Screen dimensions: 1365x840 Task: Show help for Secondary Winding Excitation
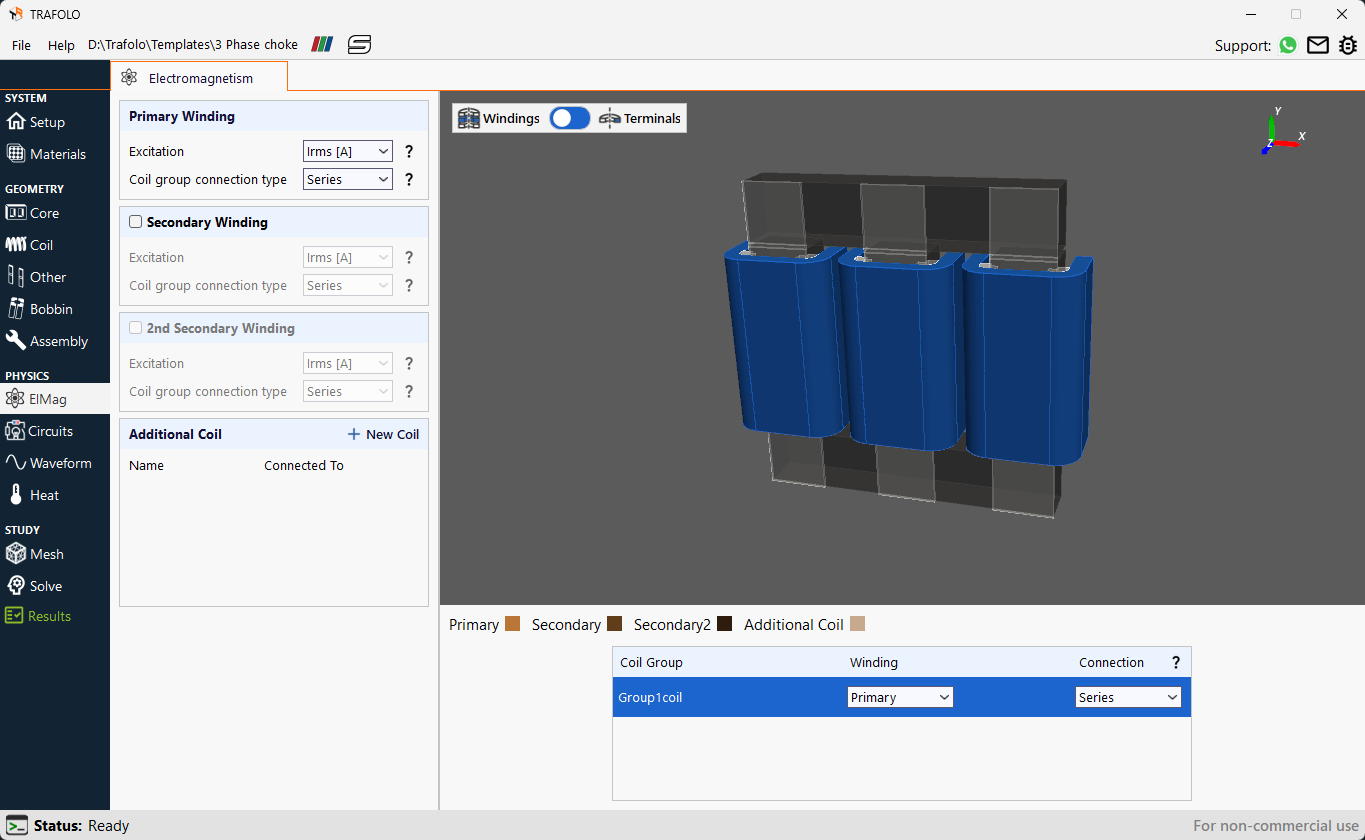[409, 258]
